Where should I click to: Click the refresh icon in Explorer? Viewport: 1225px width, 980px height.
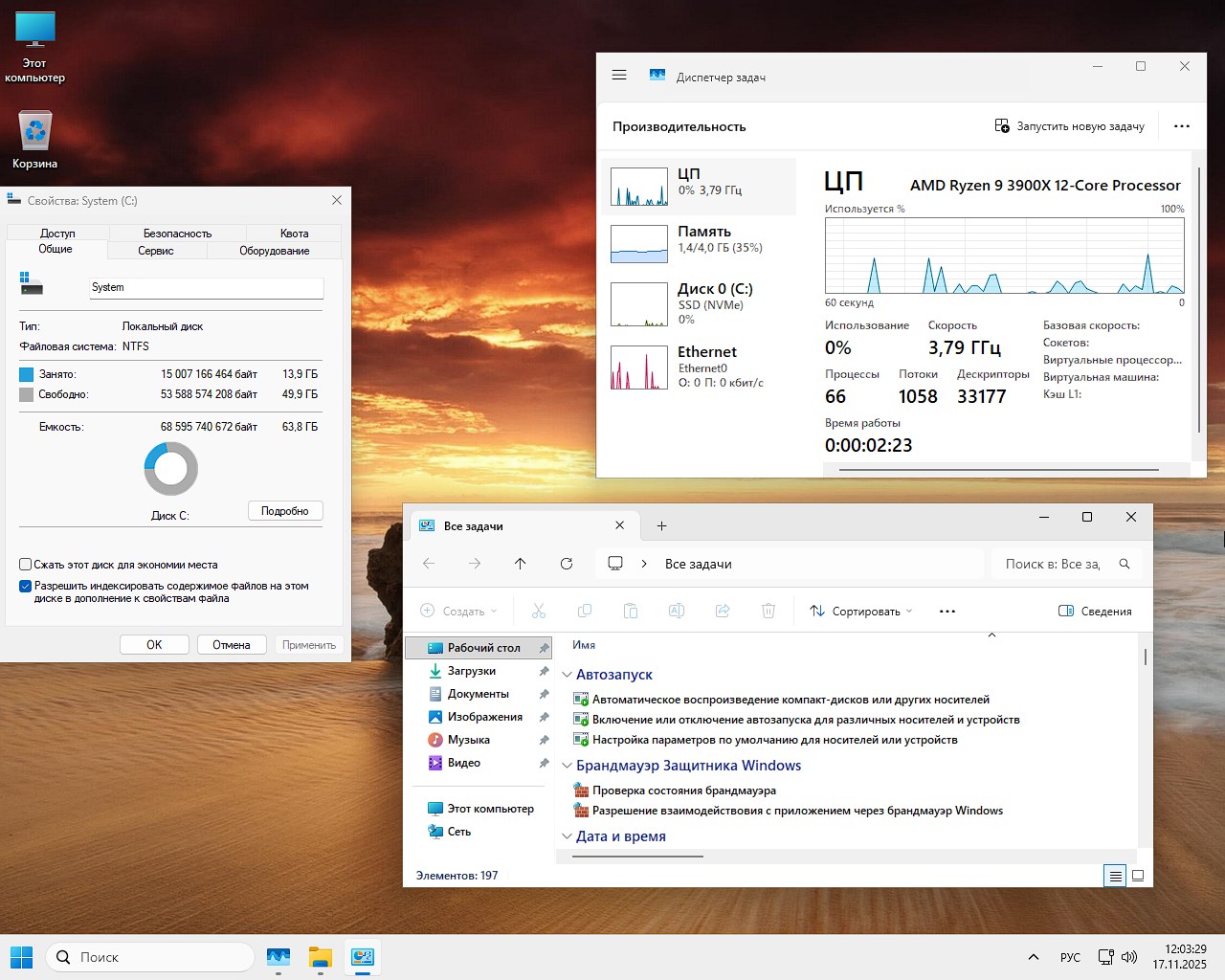[x=567, y=564]
